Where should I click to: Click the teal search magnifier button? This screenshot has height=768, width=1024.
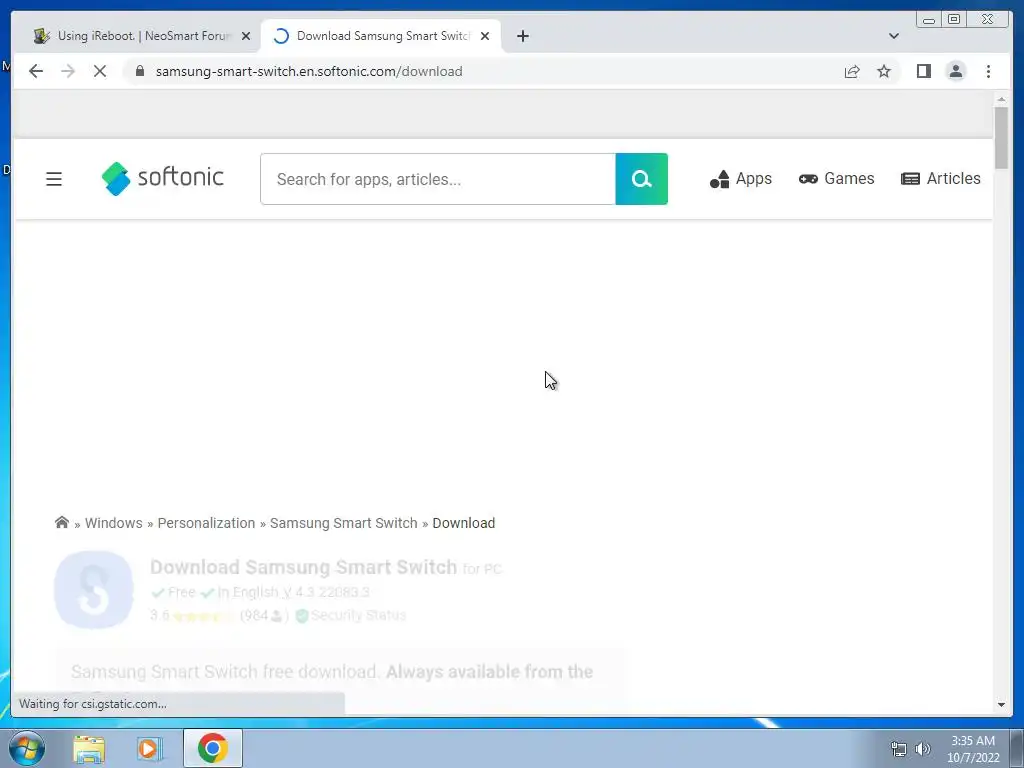pos(641,179)
